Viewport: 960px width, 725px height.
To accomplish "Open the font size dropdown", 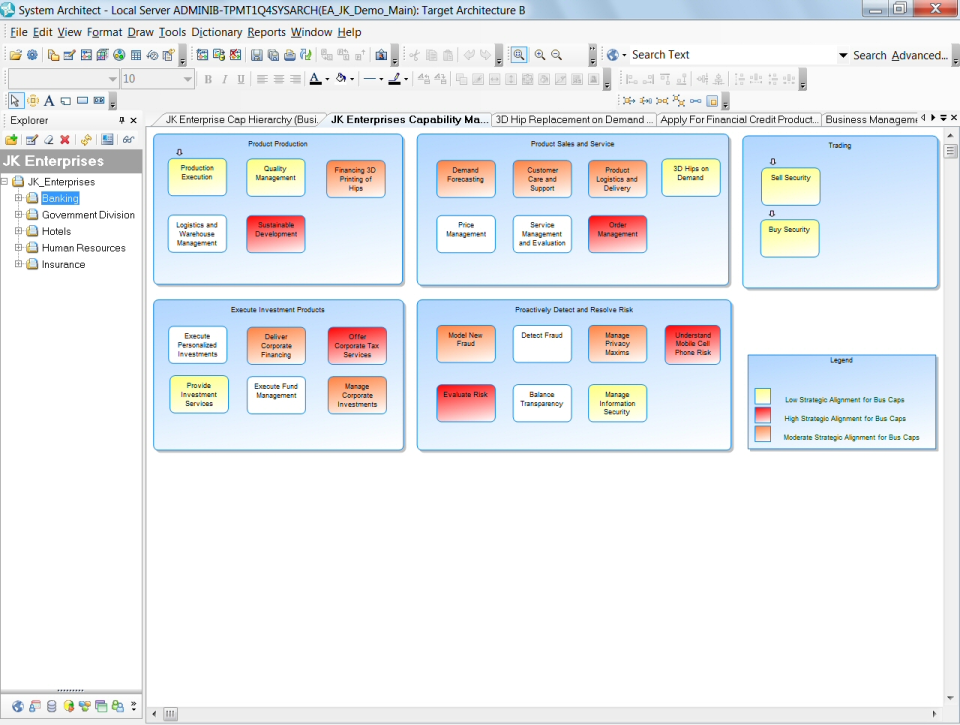I will coord(189,77).
